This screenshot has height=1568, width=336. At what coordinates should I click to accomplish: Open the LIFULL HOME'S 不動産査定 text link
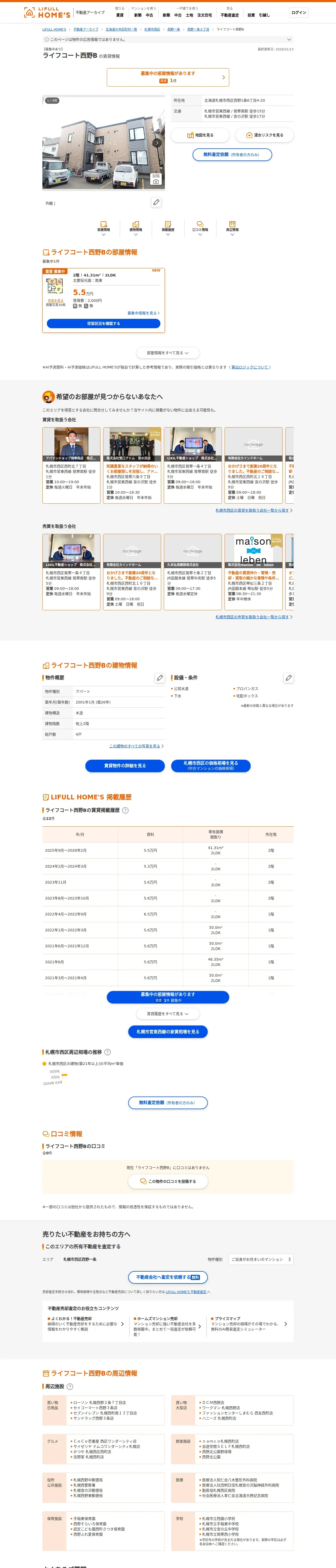(186, 1292)
